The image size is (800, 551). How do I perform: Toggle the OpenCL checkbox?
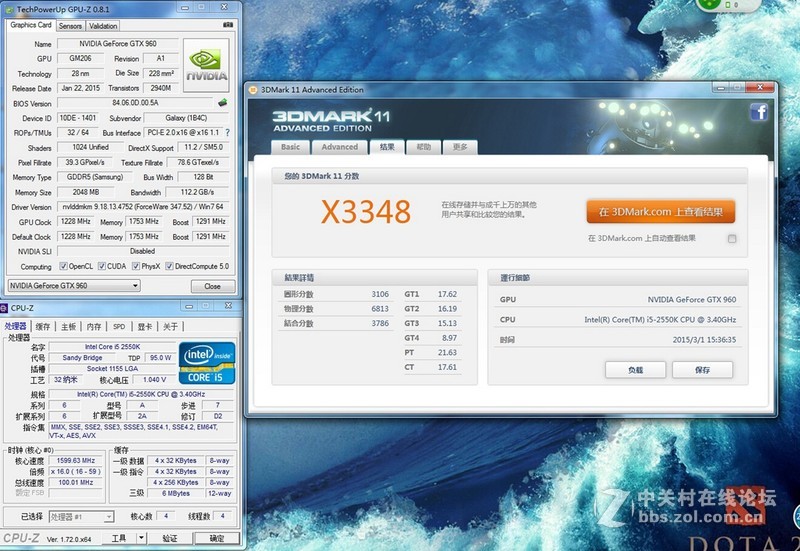(63, 266)
